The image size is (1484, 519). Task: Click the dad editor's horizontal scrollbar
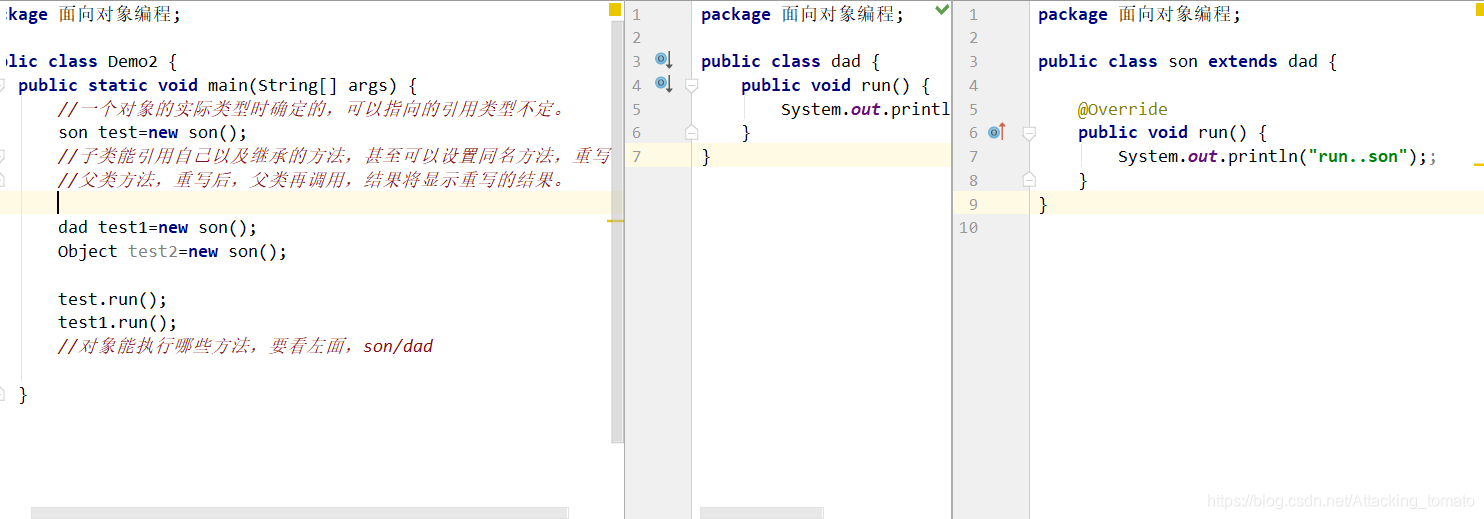762,512
